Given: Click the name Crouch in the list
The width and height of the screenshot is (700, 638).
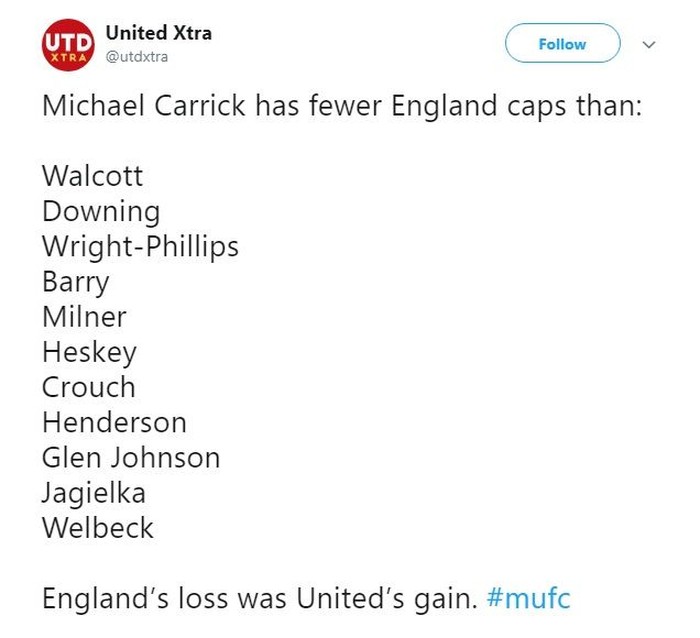Looking at the screenshot, I should pyautogui.click(x=88, y=387).
